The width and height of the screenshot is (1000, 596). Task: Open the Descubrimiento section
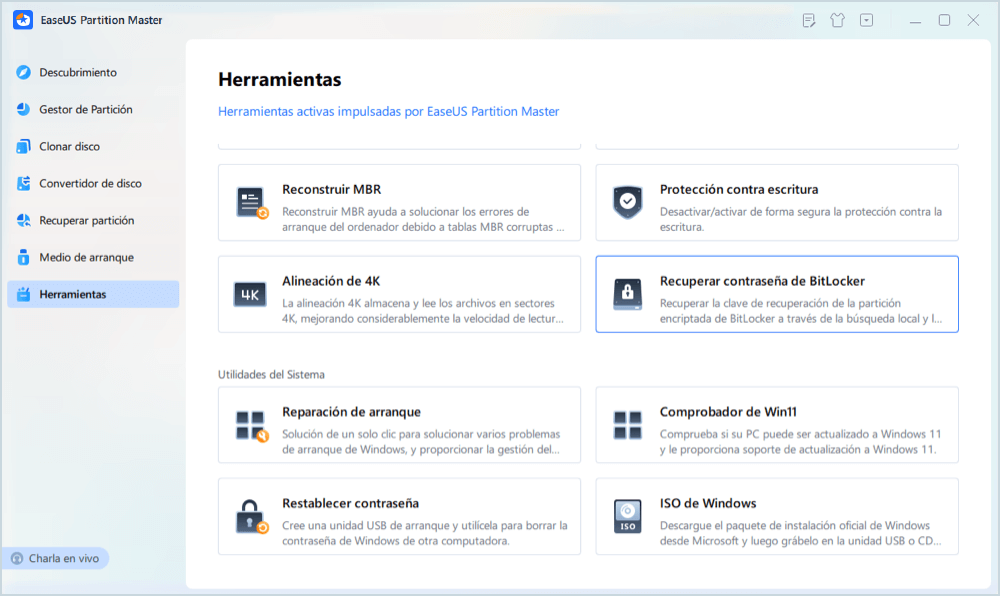[93, 72]
